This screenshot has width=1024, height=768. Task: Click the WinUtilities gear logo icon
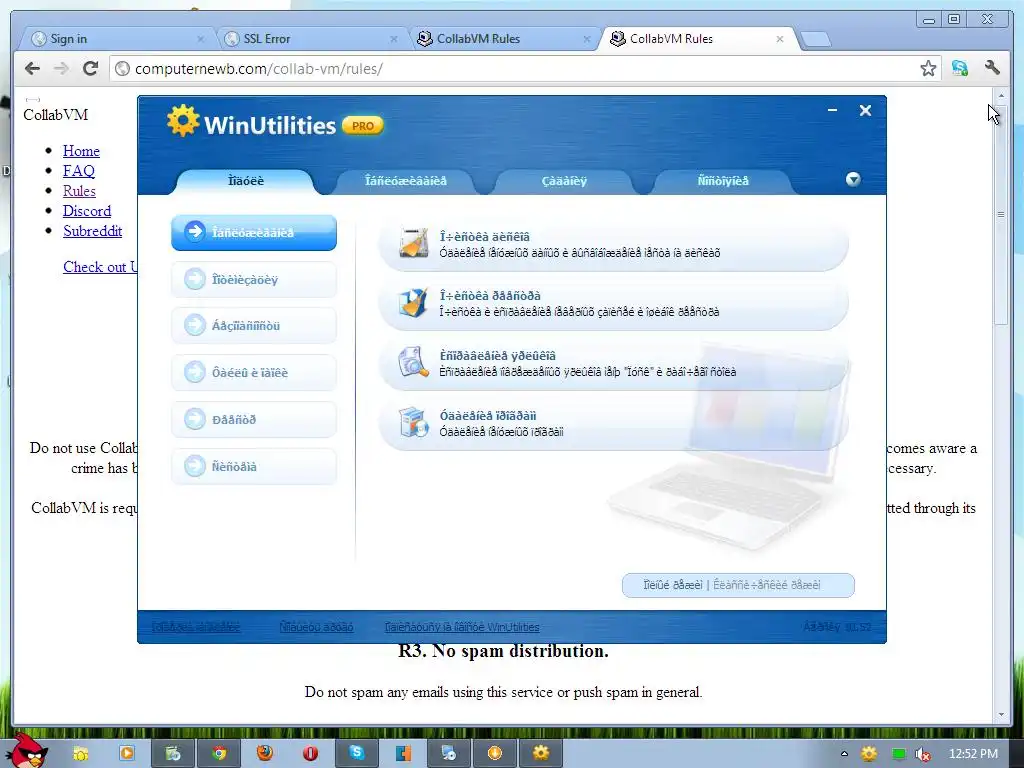(183, 120)
